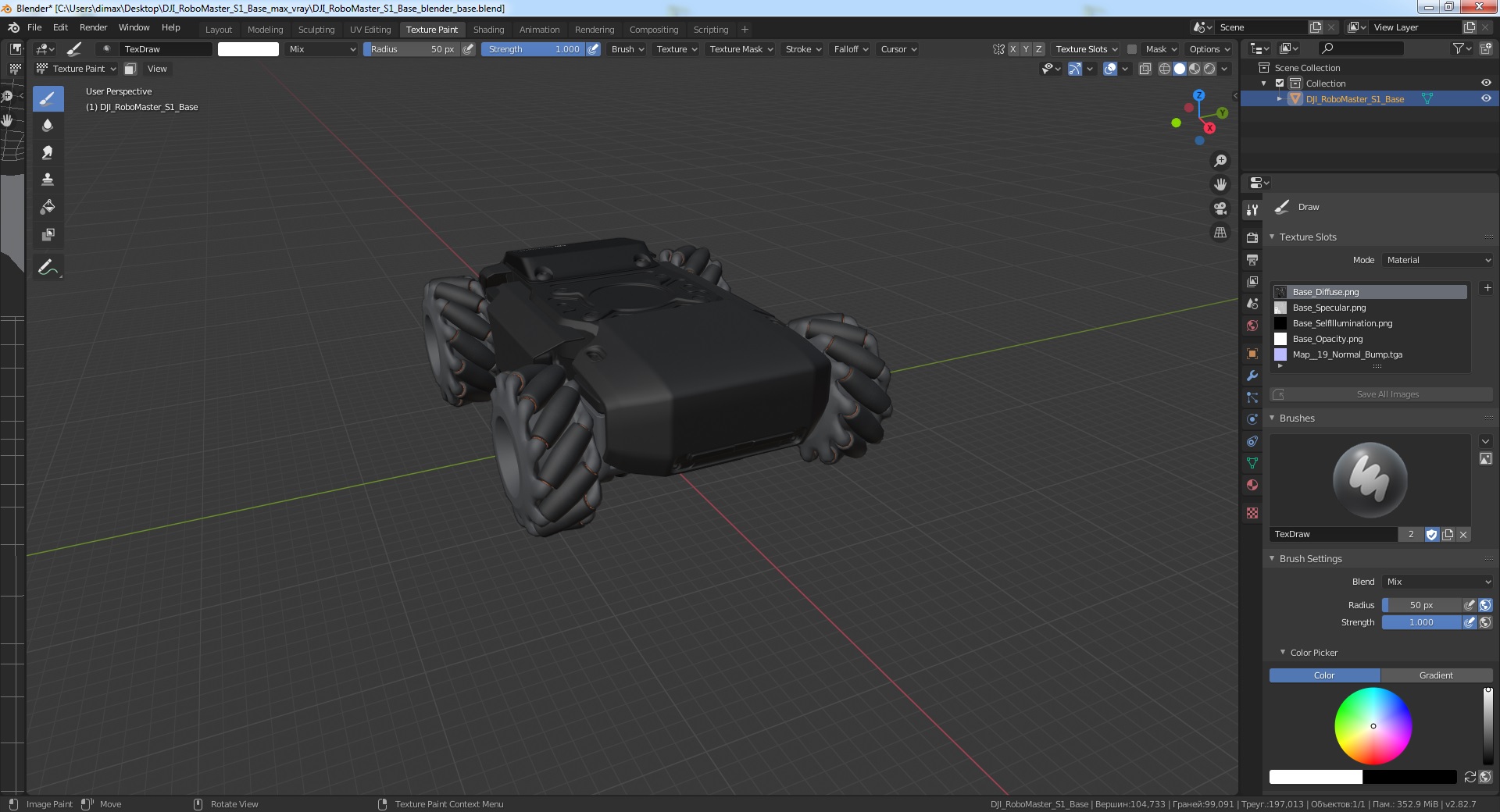Click the Save All Images button
The image size is (1500, 812).
1381,394
